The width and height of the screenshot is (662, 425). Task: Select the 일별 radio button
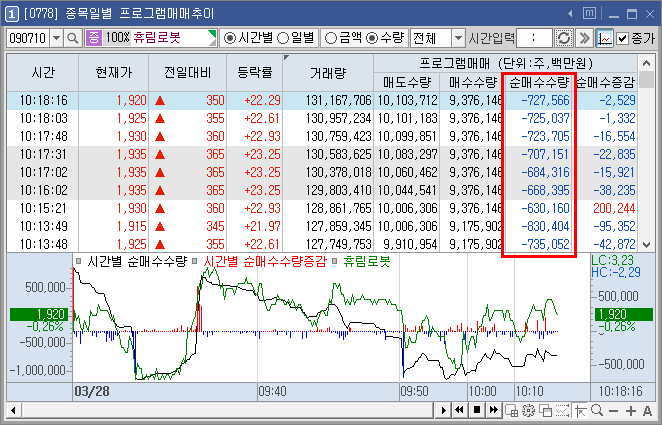pos(282,38)
